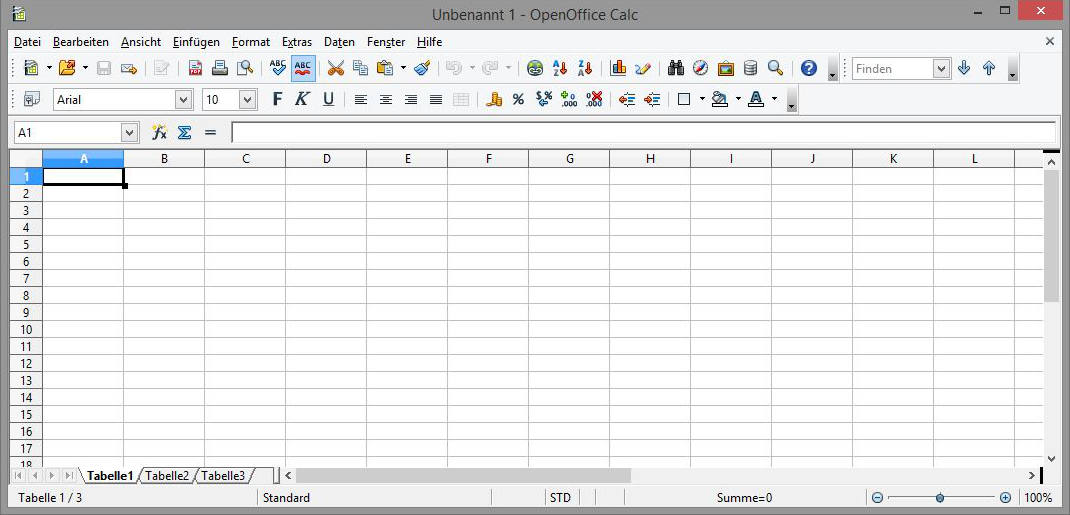Click the sort ascending A-Z icon
This screenshot has height=515, width=1070.
[x=560, y=68]
